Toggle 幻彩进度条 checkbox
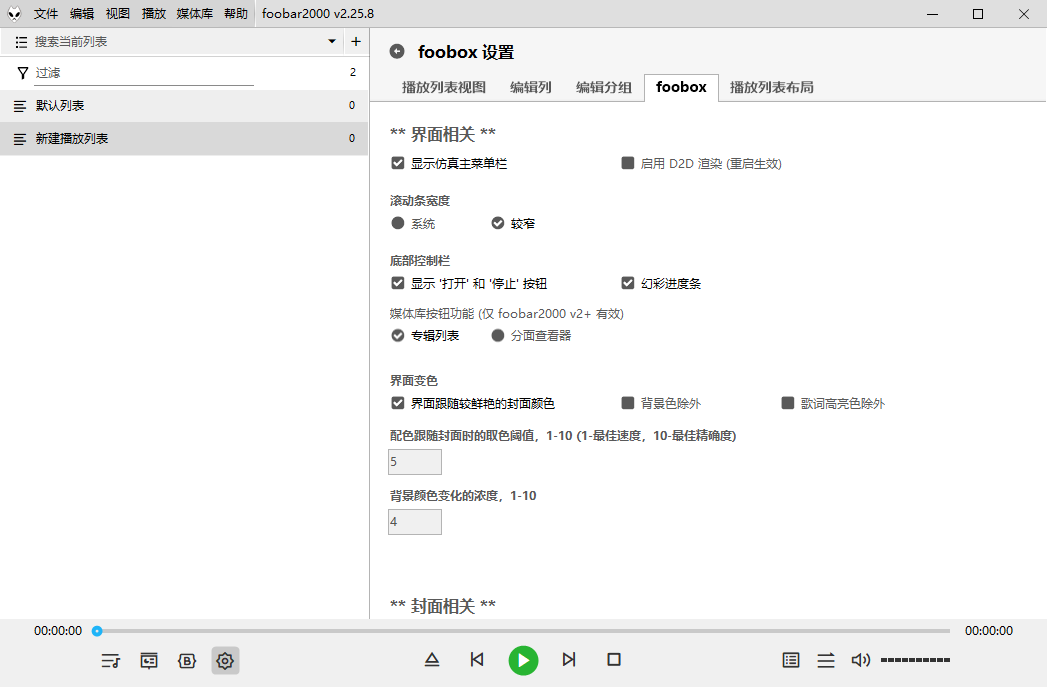The width and height of the screenshot is (1047, 687). click(628, 283)
